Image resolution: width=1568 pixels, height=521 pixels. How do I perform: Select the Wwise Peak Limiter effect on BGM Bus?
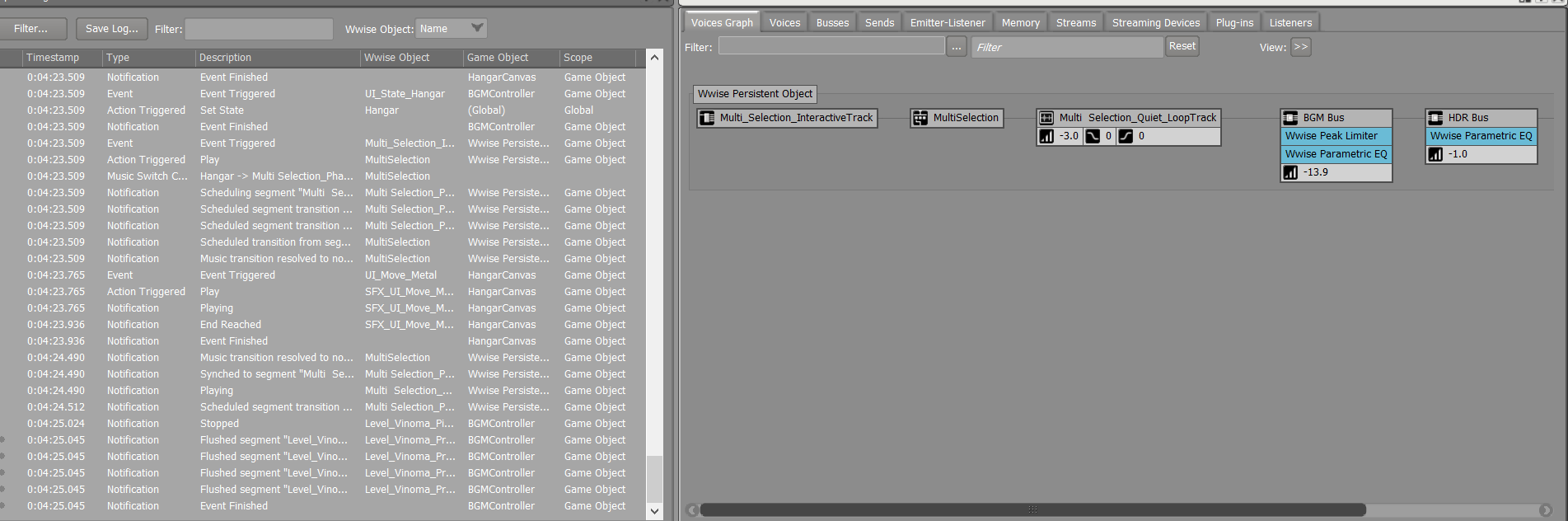(1336, 136)
